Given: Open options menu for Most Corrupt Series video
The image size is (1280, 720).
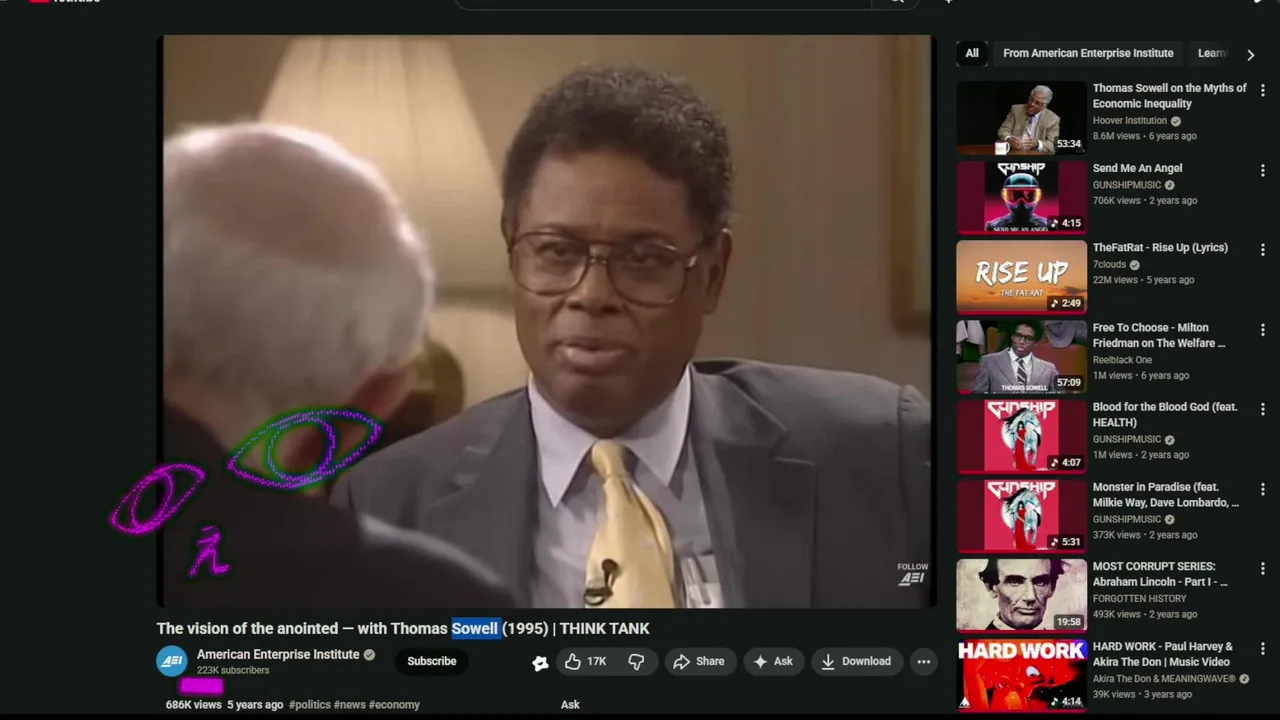Looking at the screenshot, I should click(x=1262, y=568).
